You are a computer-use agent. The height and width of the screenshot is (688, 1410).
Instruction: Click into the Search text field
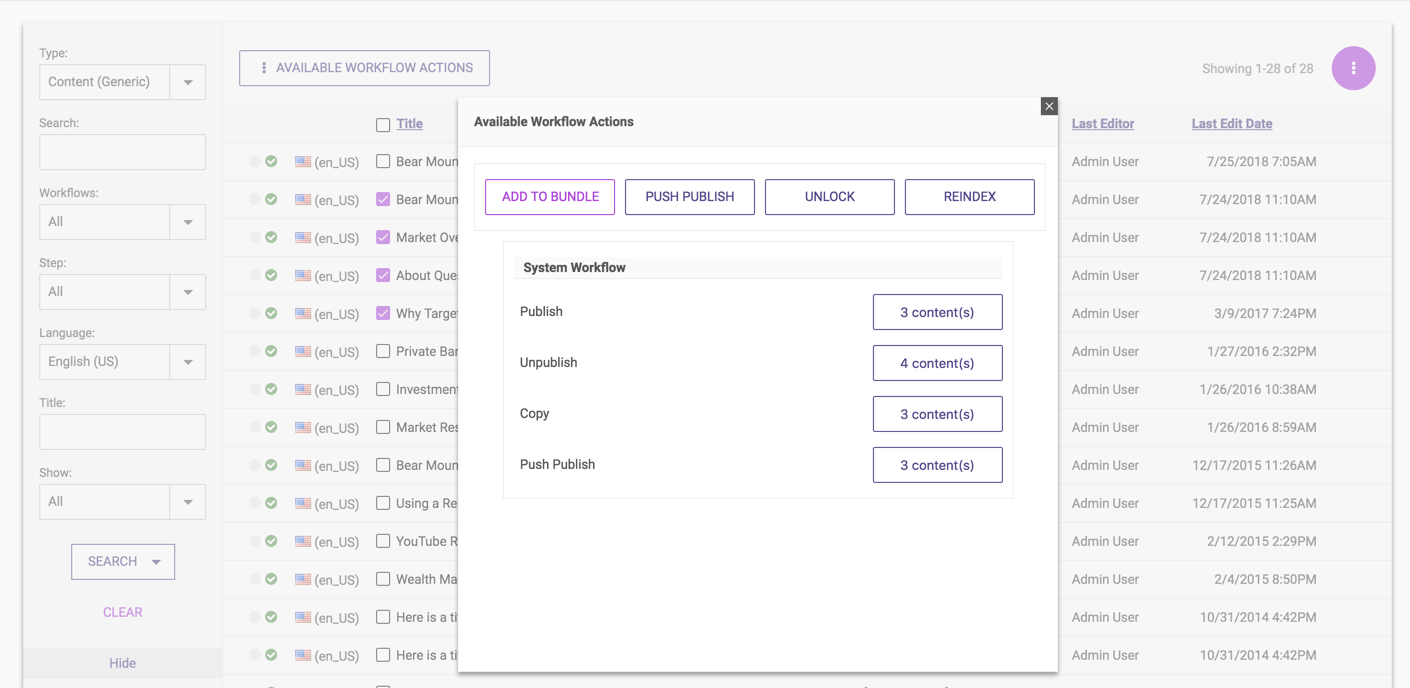pyautogui.click(x=122, y=152)
